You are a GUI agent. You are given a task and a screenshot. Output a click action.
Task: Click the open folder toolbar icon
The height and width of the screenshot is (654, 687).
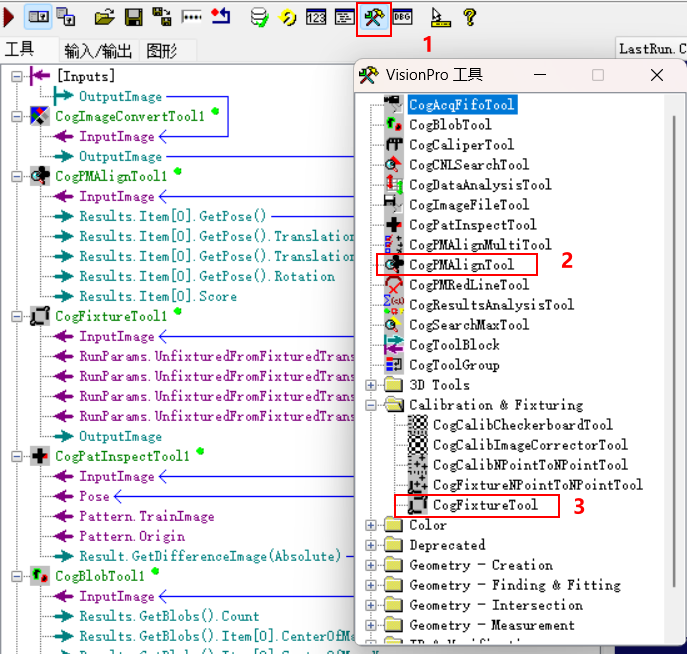coord(104,18)
